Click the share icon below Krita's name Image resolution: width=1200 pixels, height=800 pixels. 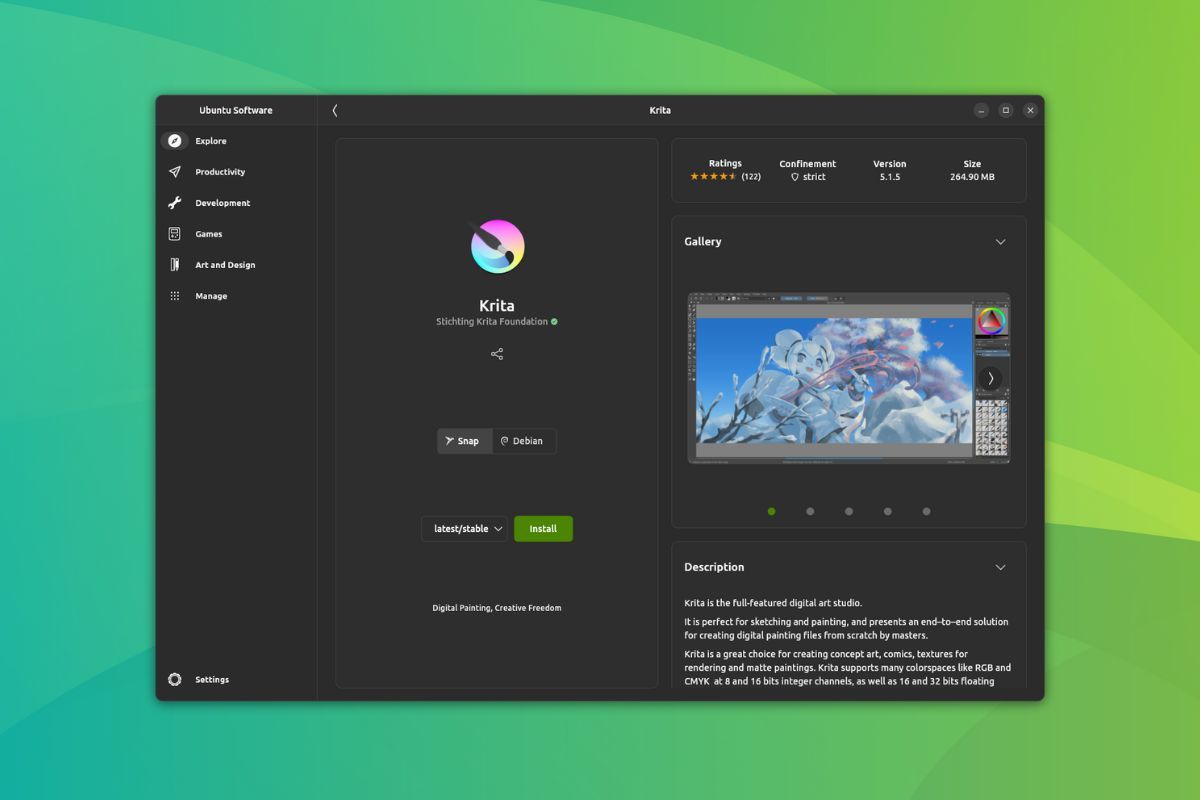tap(496, 353)
